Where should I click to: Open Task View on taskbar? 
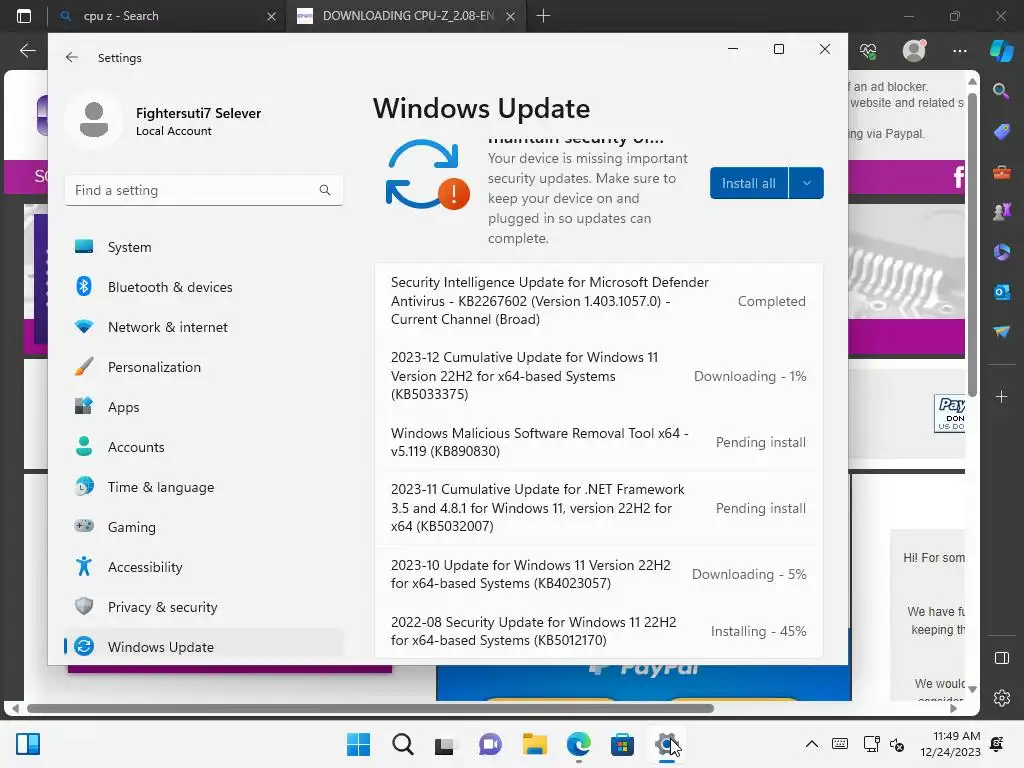click(x=445, y=744)
